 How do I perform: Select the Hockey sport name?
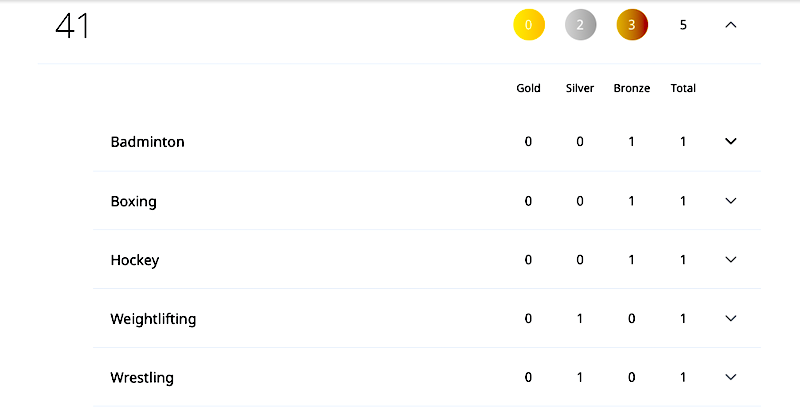[x=134, y=260]
